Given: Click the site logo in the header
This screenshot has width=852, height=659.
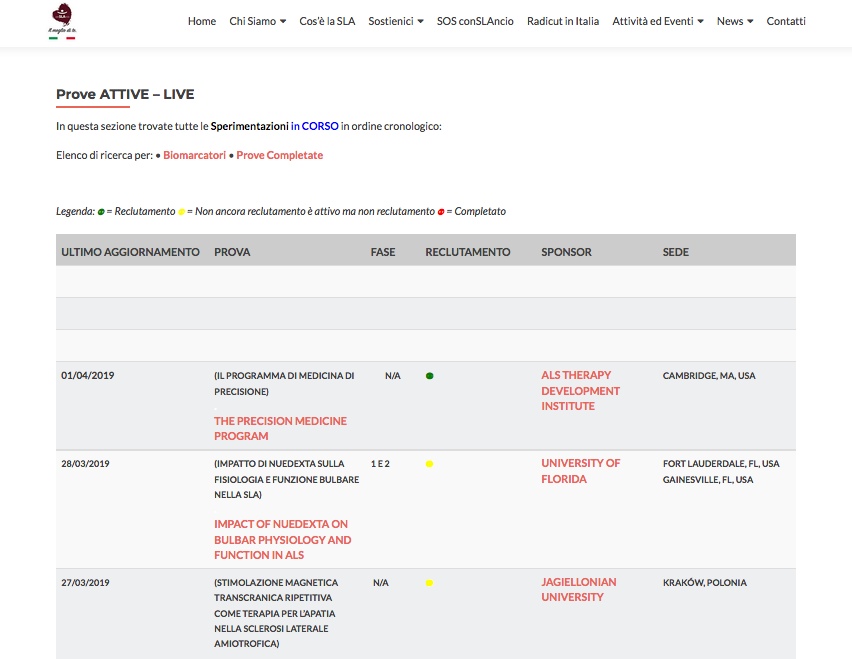Looking at the screenshot, I should 62,21.
